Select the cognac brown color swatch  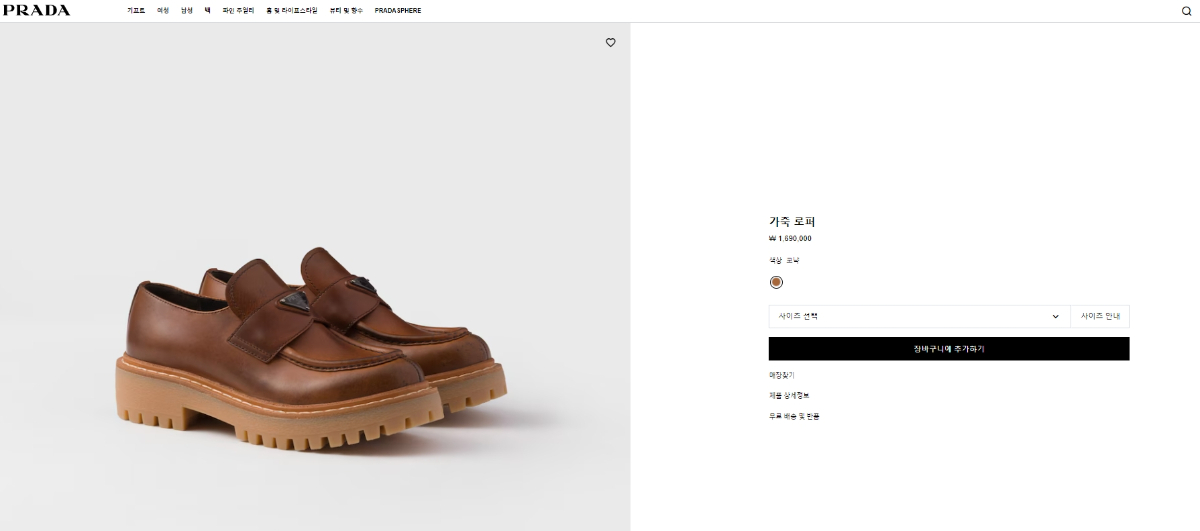click(776, 282)
